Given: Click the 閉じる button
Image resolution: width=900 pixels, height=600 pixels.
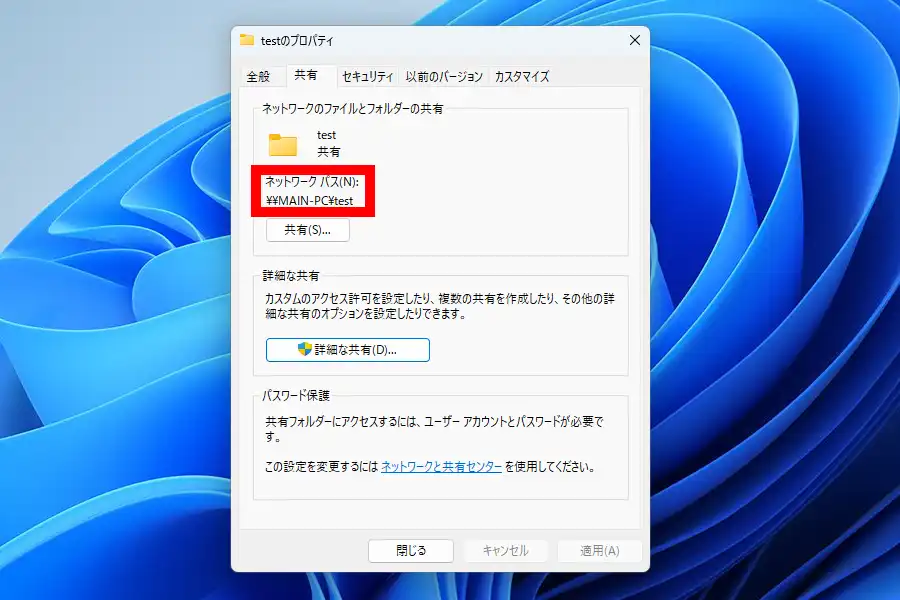Looking at the screenshot, I should [x=411, y=551].
